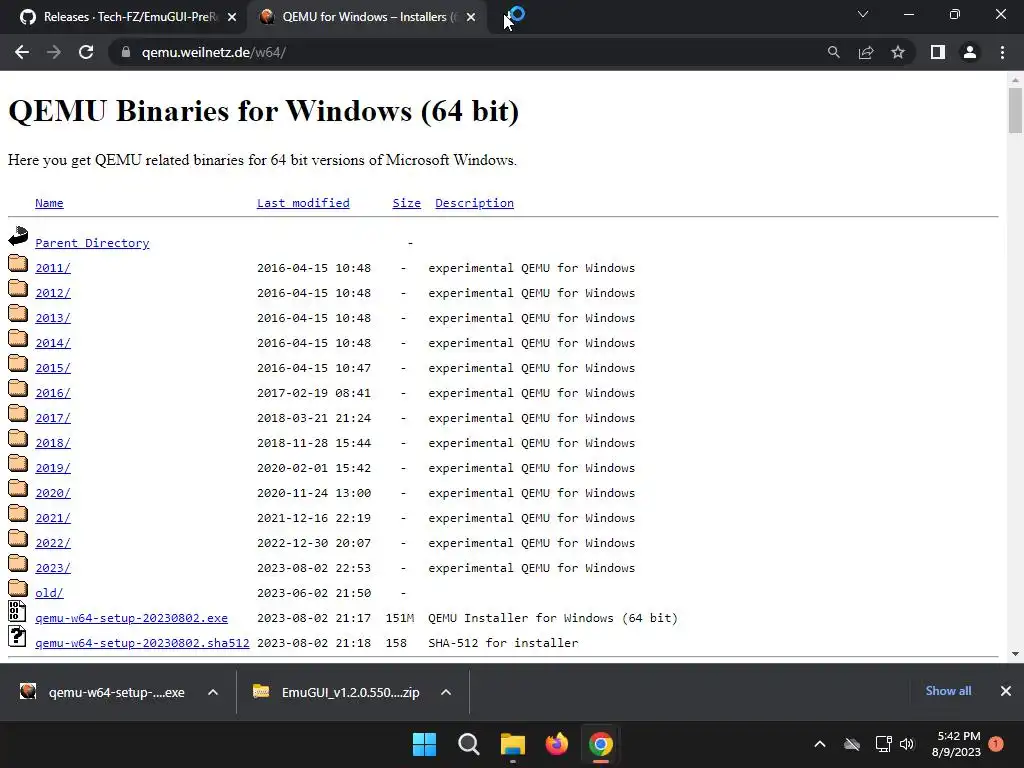Close the downloads bar with X
Image resolution: width=1024 pixels, height=768 pixels.
tap(1006, 691)
